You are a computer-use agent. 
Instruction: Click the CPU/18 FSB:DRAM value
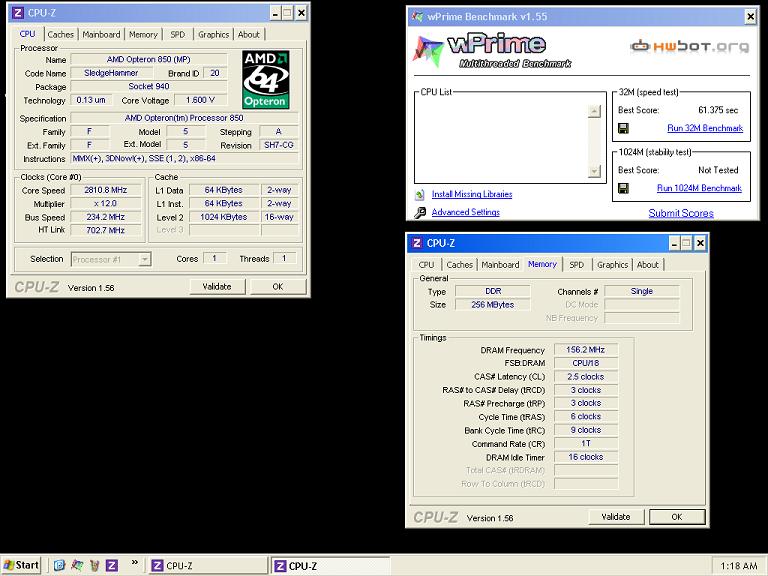(x=585, y=363)
